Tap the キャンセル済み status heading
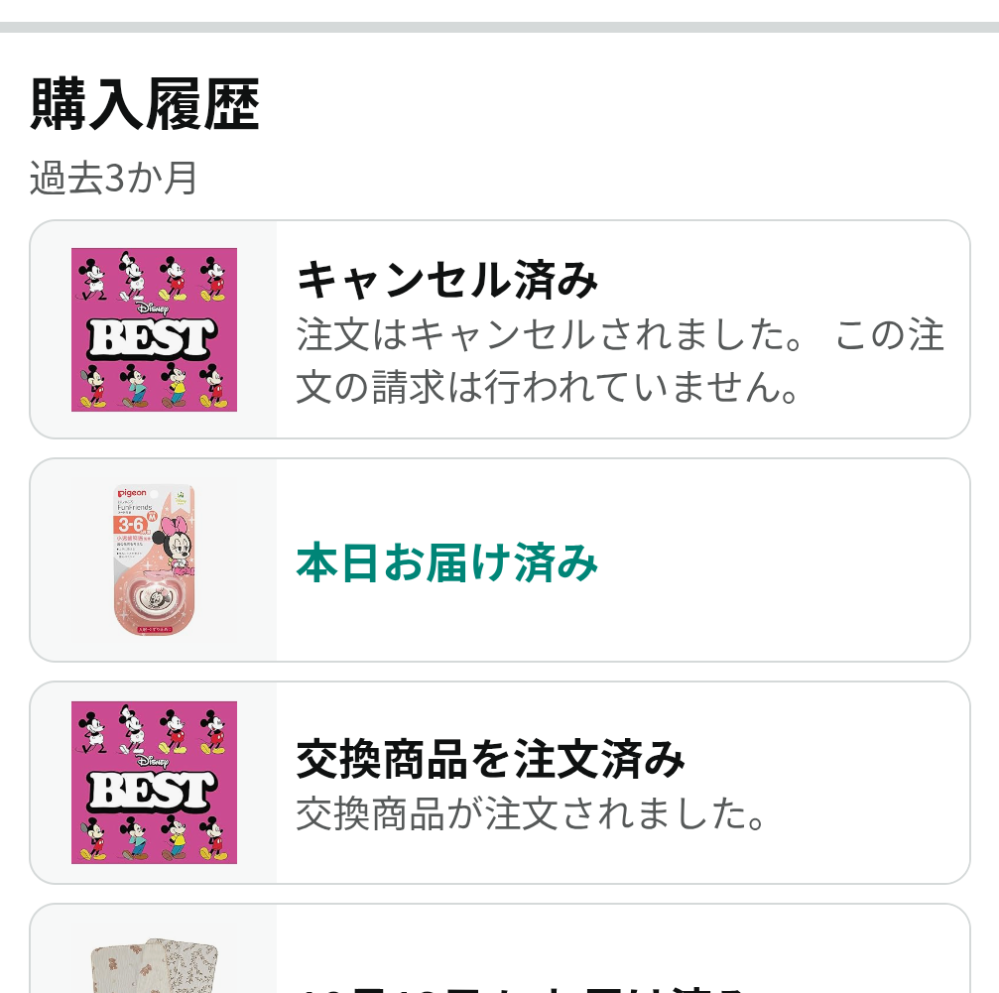The height and width of the screenshot is (993, 999). point(447,282)
